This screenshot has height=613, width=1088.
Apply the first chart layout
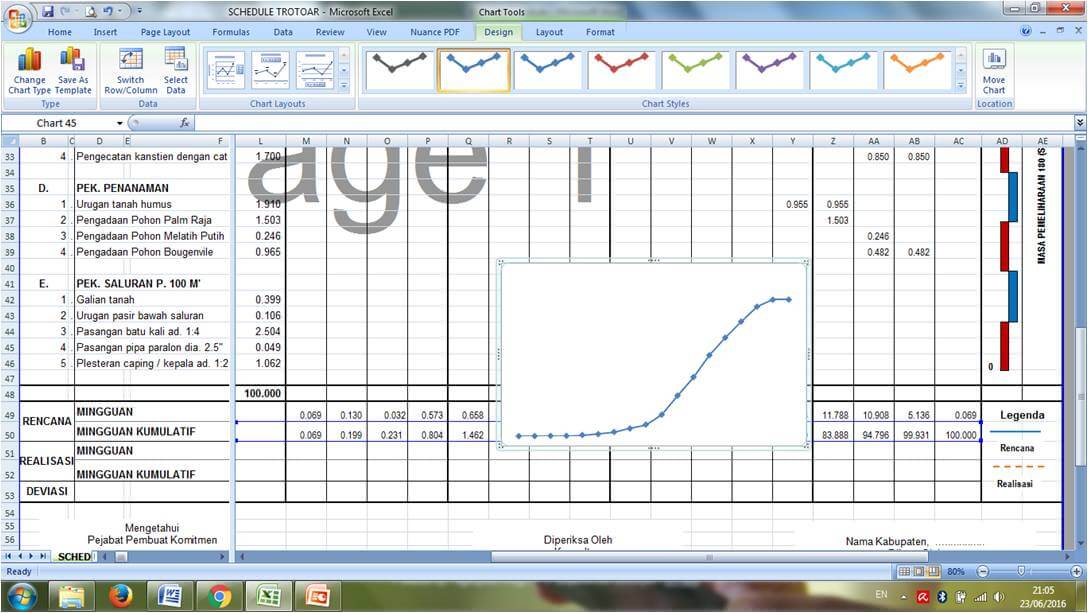224,68
